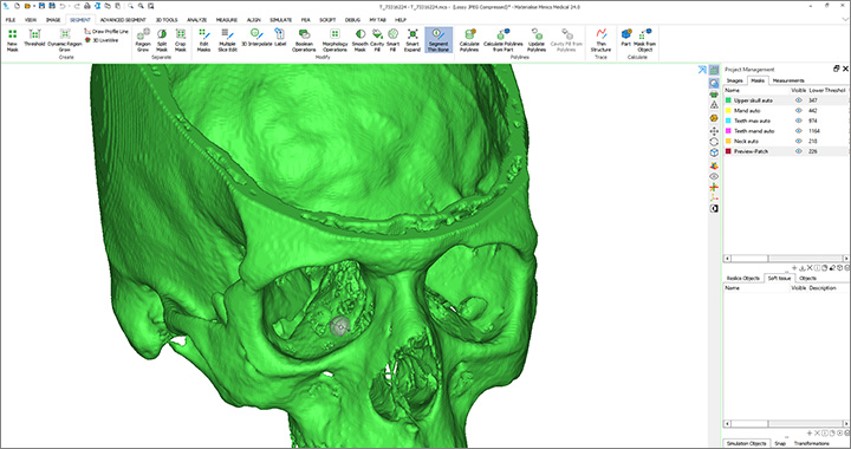Click the 3D view eye toolbar icon
This screenshot has width=851, height=449.
(x=714, y=176)
